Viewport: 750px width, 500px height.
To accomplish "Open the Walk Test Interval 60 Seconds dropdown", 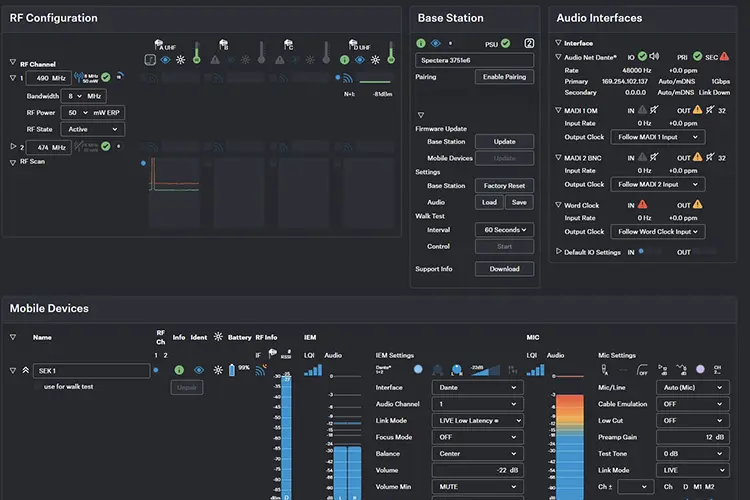I will (505, 230).
